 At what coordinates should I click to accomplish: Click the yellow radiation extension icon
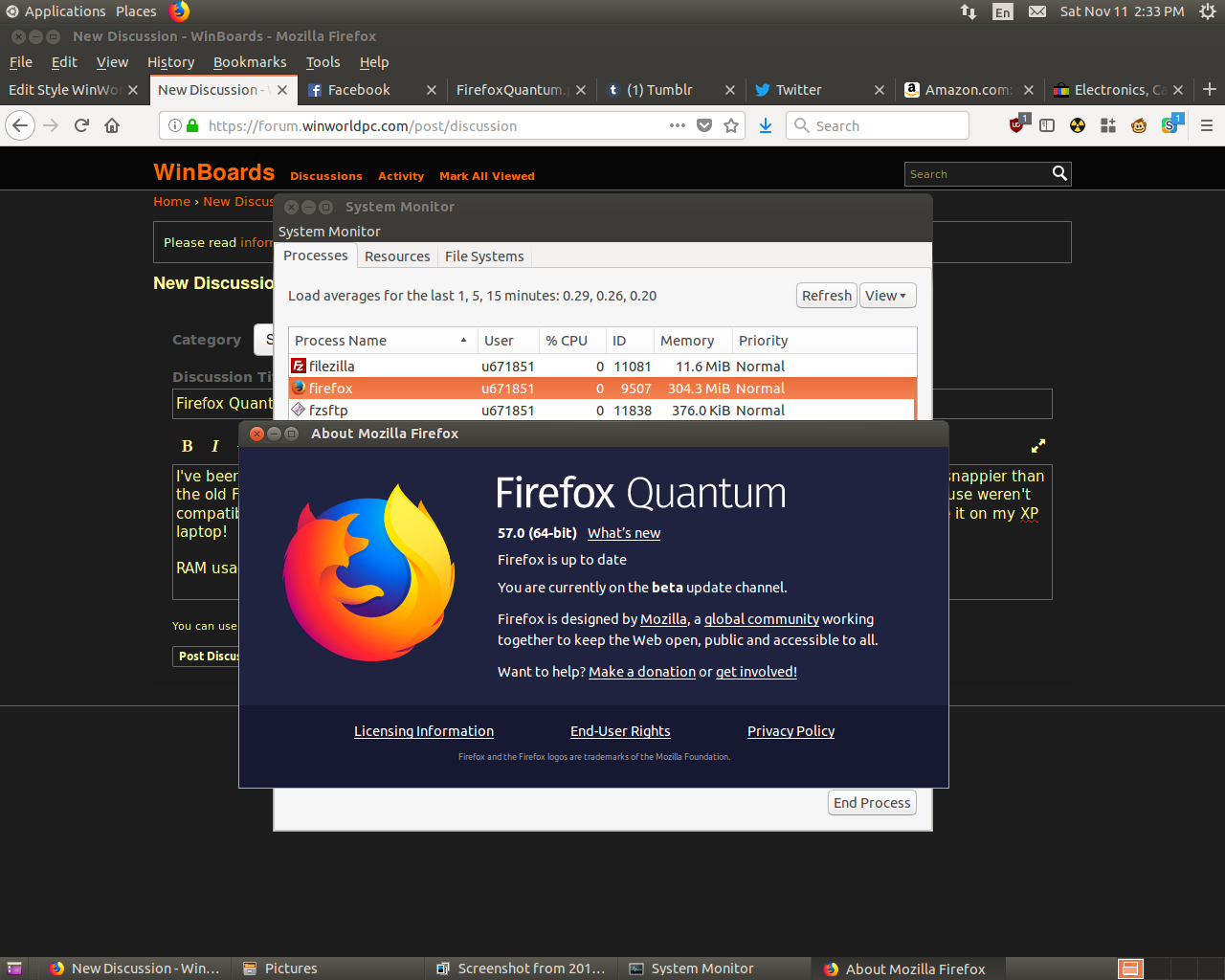(x=1078, y=125)
